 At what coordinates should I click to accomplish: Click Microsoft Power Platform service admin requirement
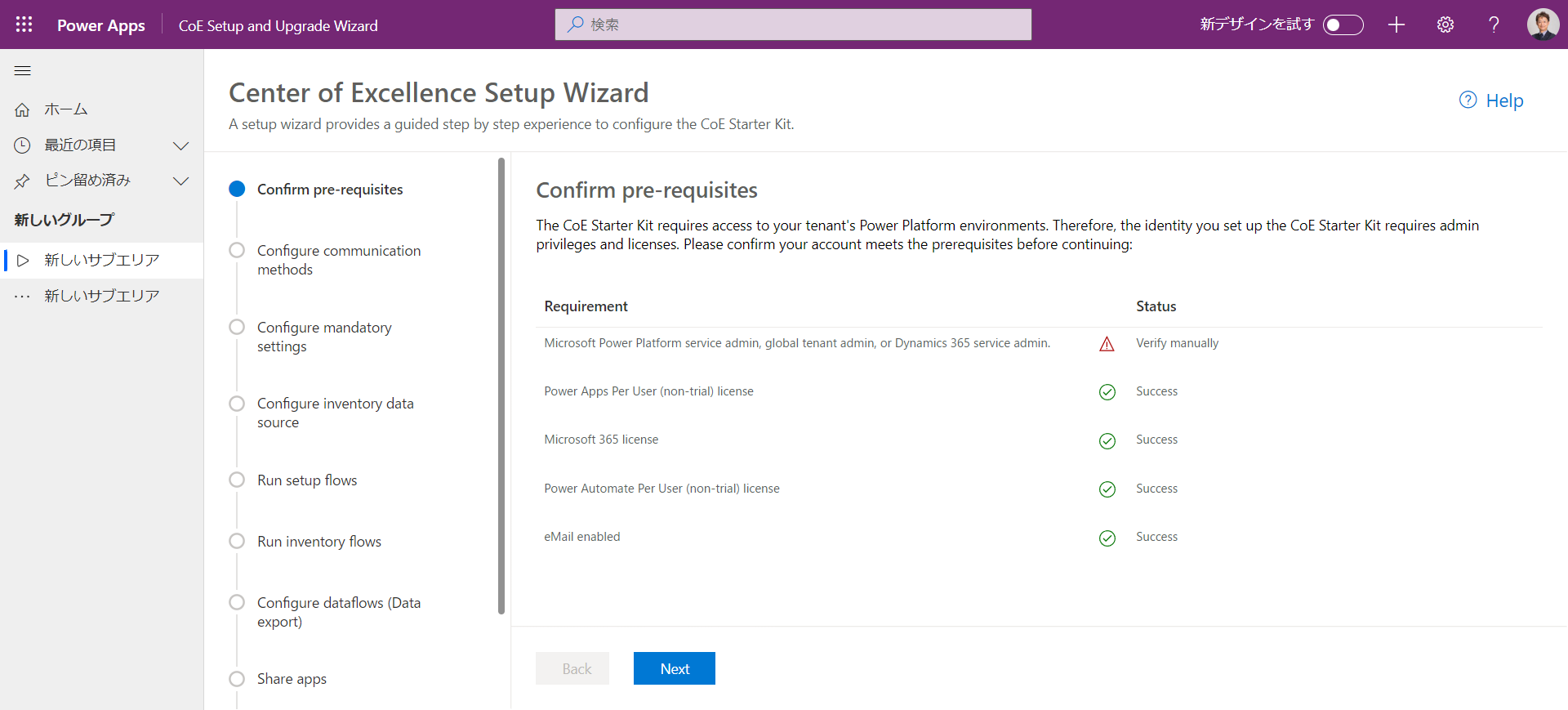click(x=797, y=343)
